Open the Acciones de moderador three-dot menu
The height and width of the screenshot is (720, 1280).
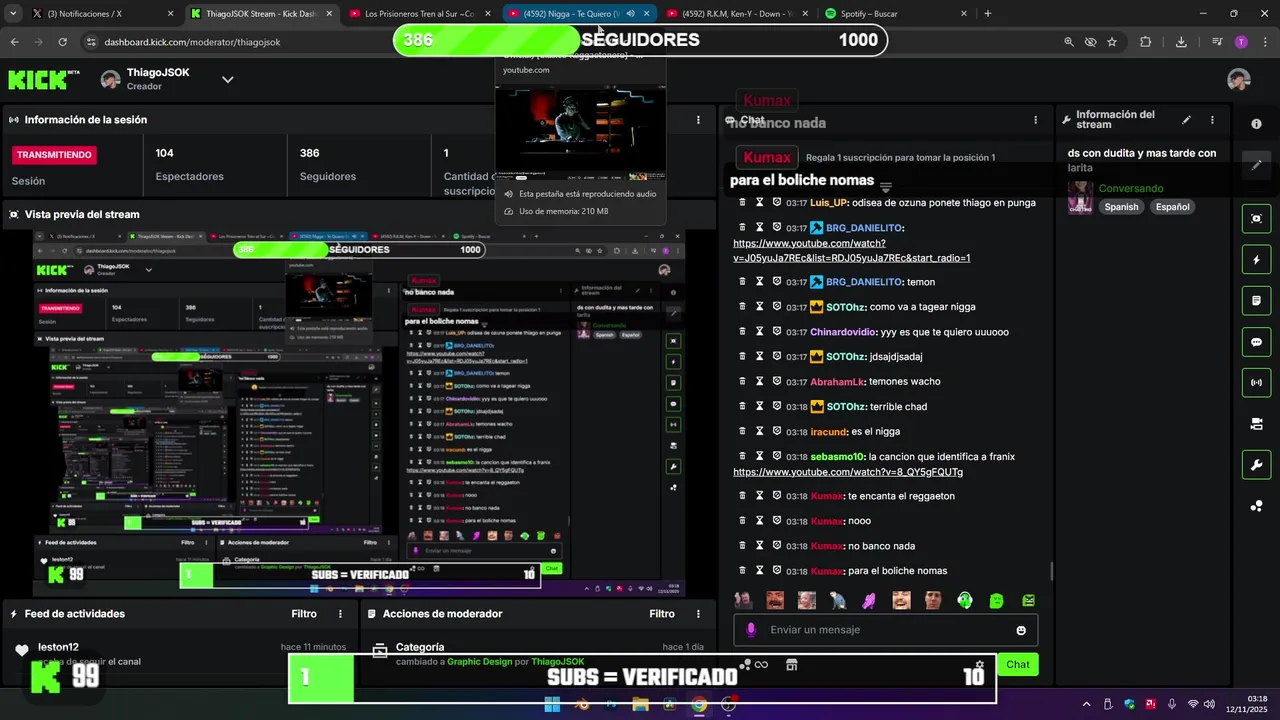(x=698, y=614)
